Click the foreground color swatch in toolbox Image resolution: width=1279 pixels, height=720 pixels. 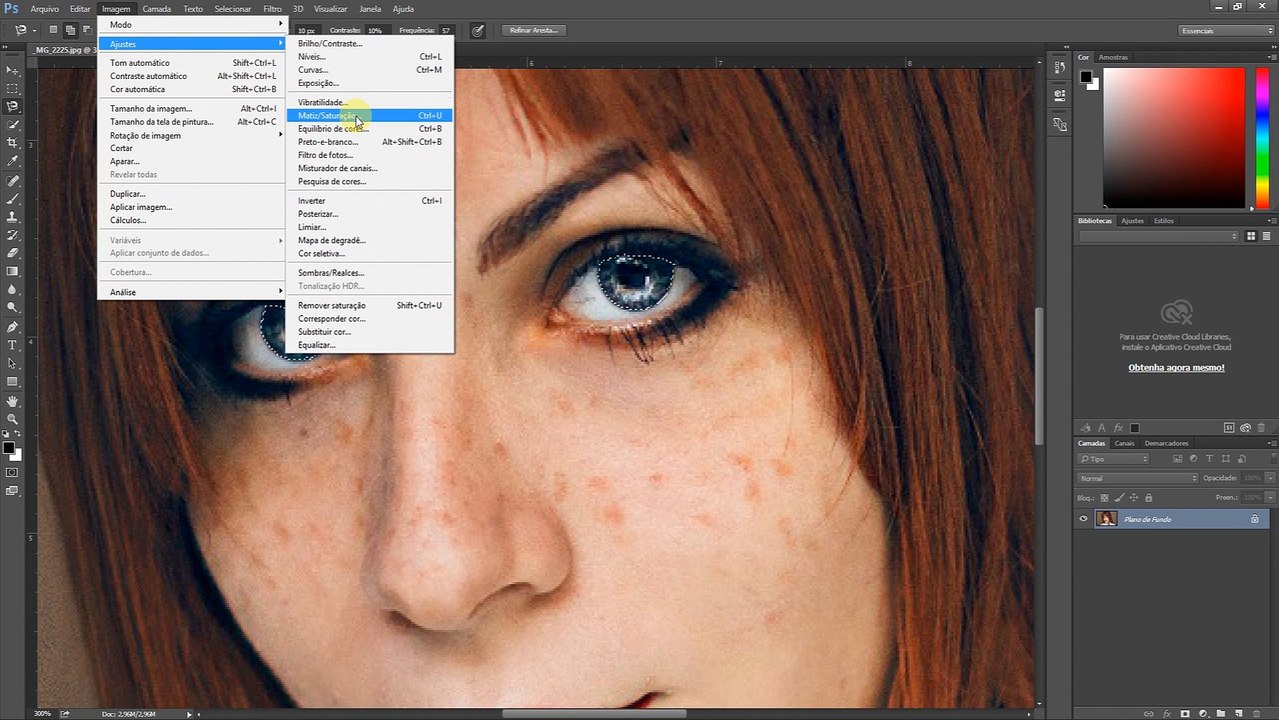click(x=9, y=448)
